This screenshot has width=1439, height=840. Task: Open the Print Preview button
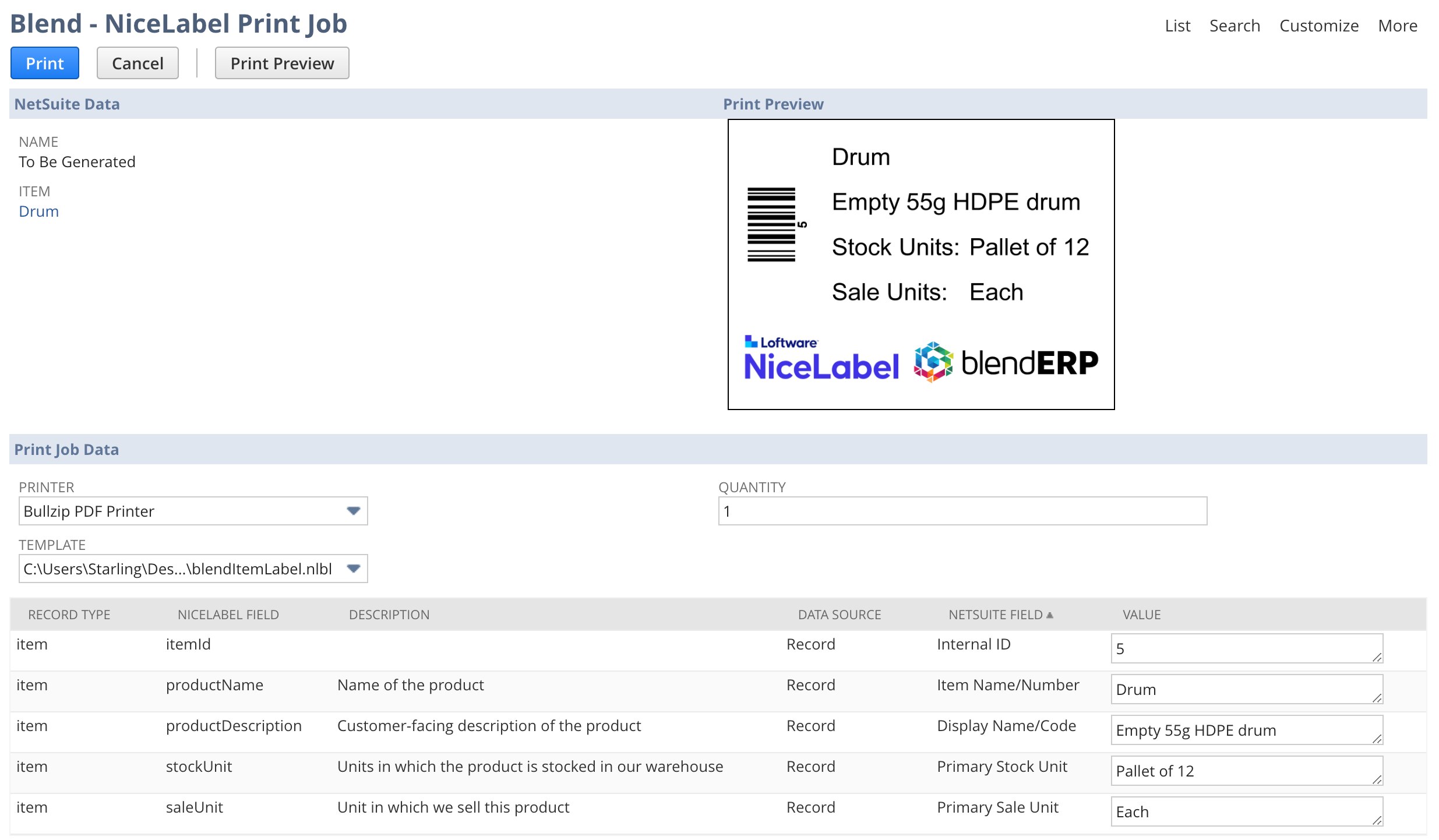click(282, 63)
